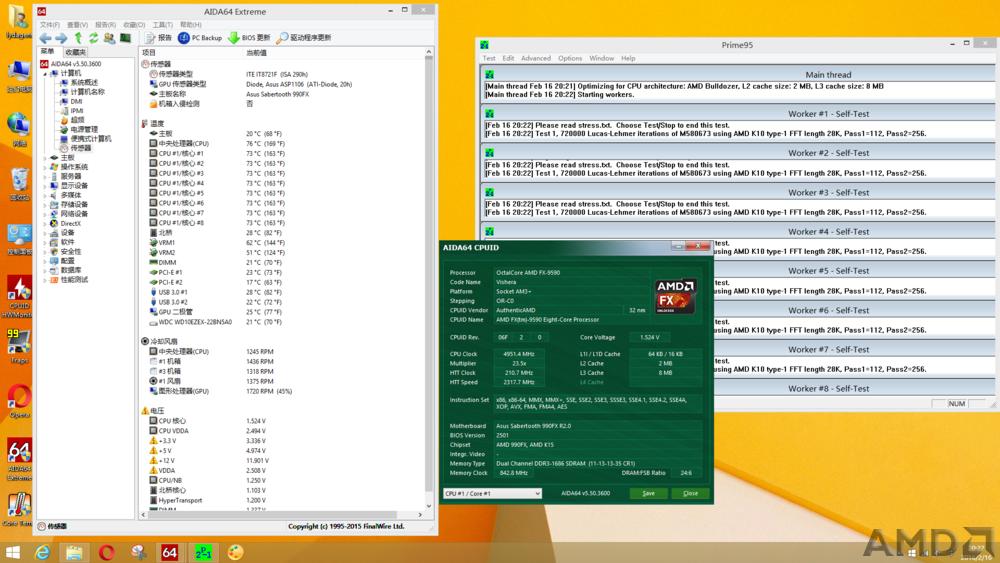Expand the 存储设备 tree node
Viewport: 1000px width, 563px height.
[45, 205]
